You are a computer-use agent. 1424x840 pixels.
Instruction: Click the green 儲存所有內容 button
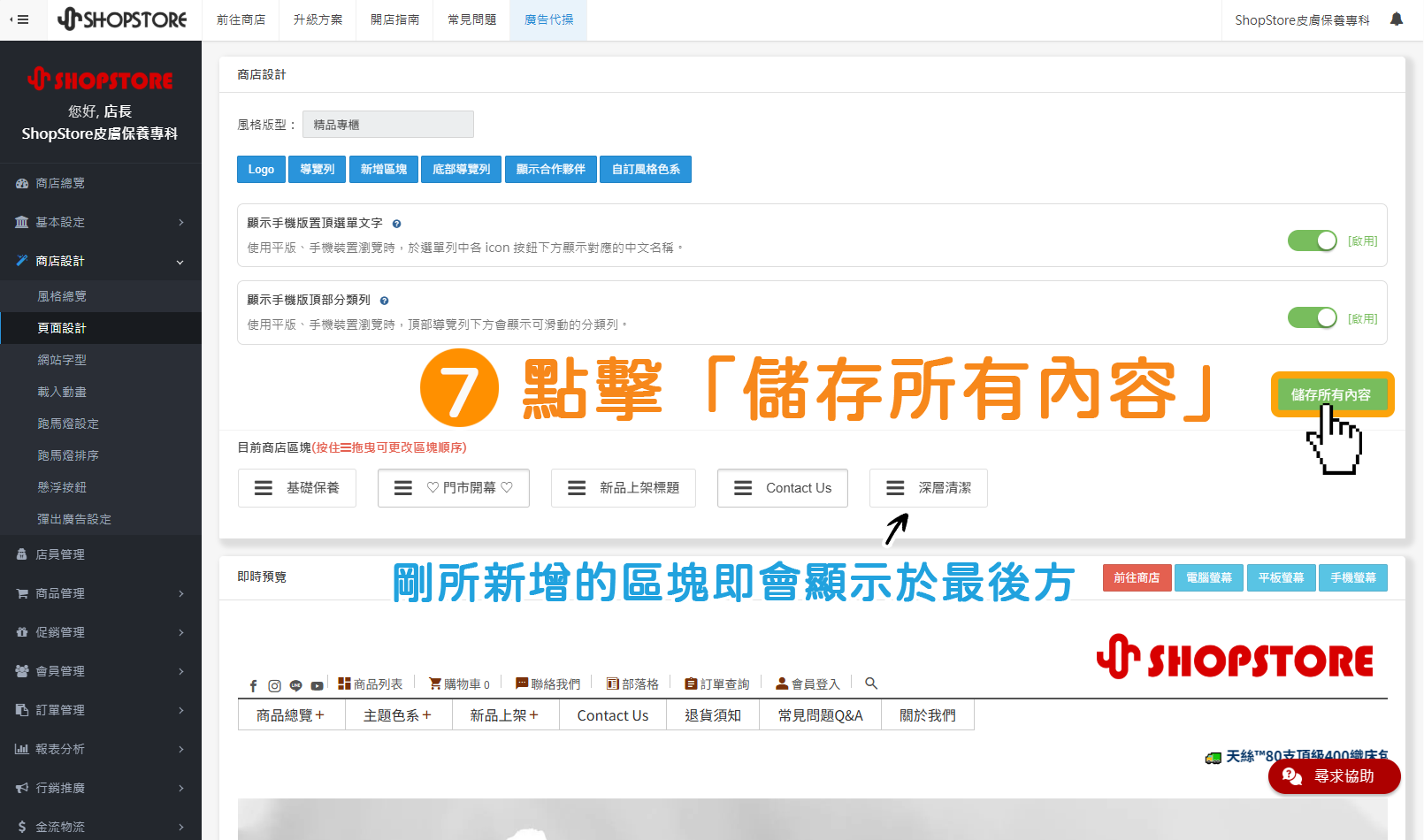click(x=1332, y=394)
